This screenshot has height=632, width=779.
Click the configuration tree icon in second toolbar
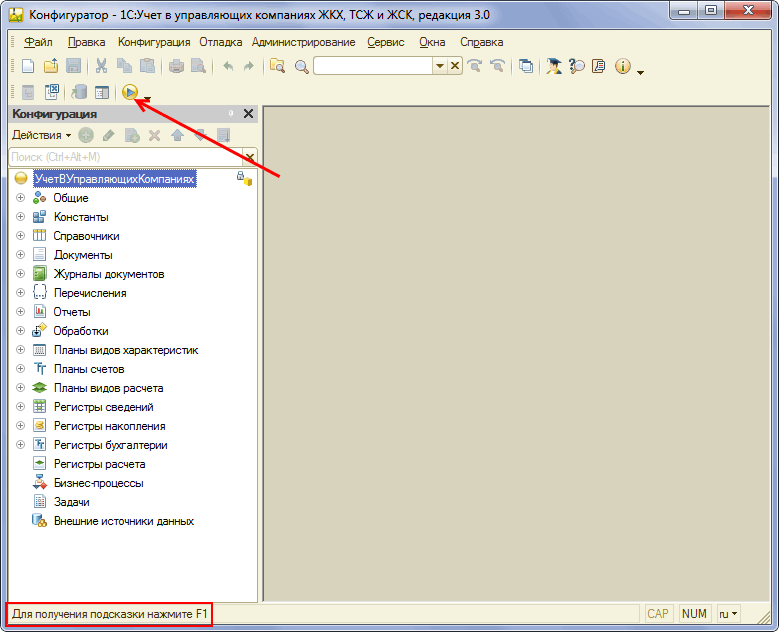pos(28,92)
